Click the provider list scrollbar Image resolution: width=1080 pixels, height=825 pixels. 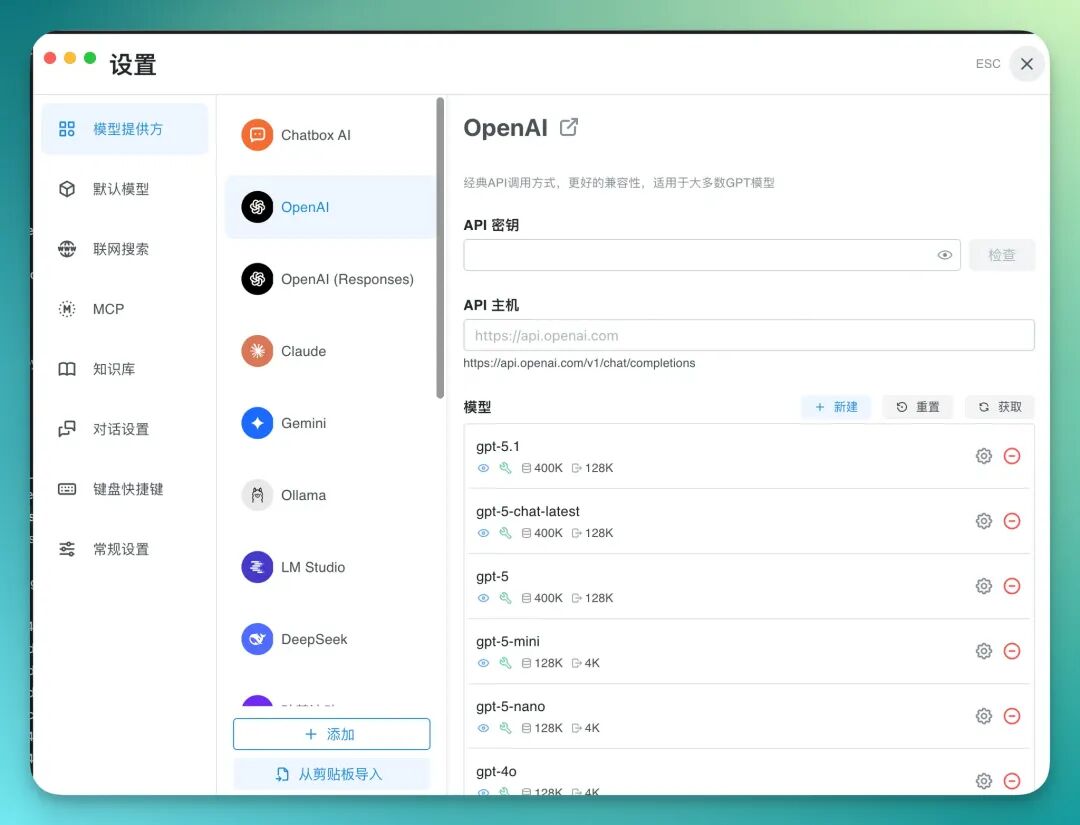click(x=440, y=248)
